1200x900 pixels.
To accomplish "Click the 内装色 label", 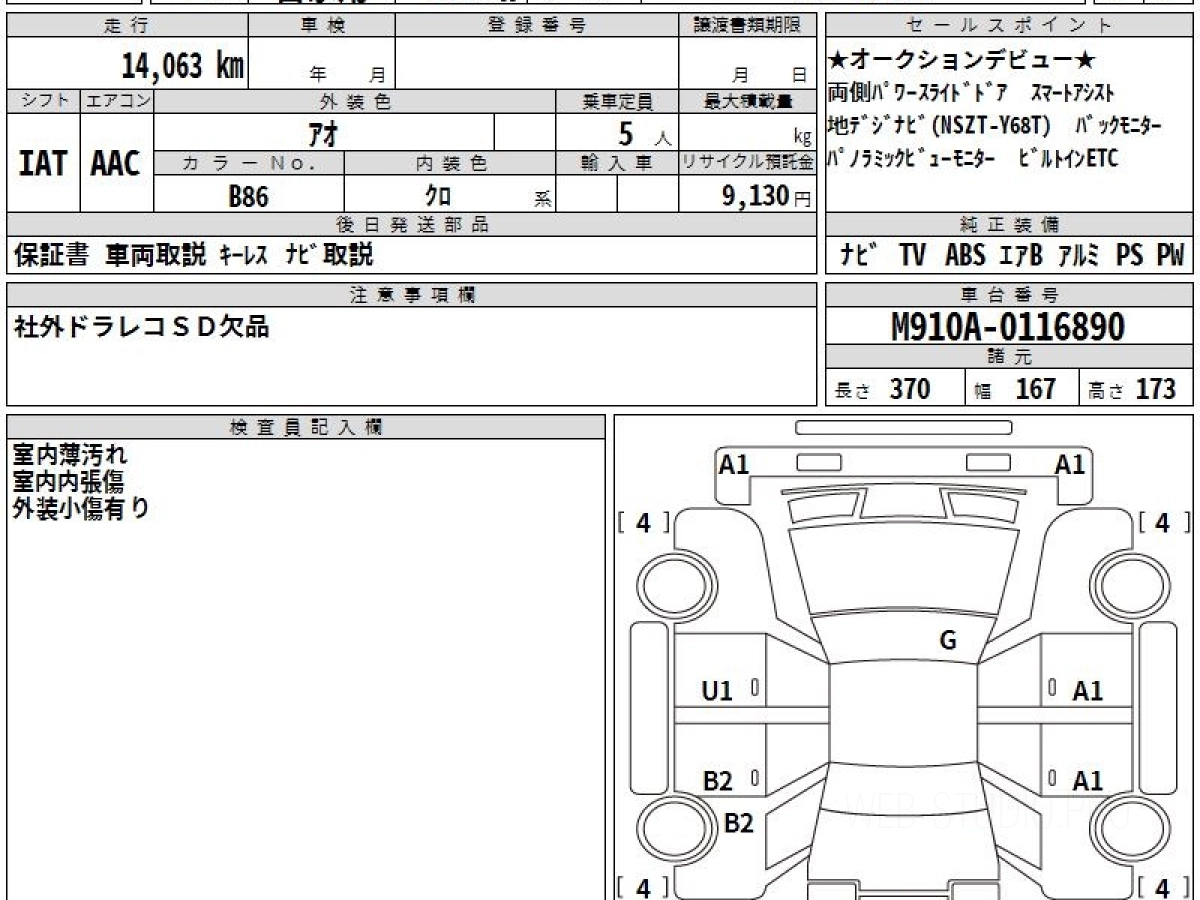I will point(450,163).
